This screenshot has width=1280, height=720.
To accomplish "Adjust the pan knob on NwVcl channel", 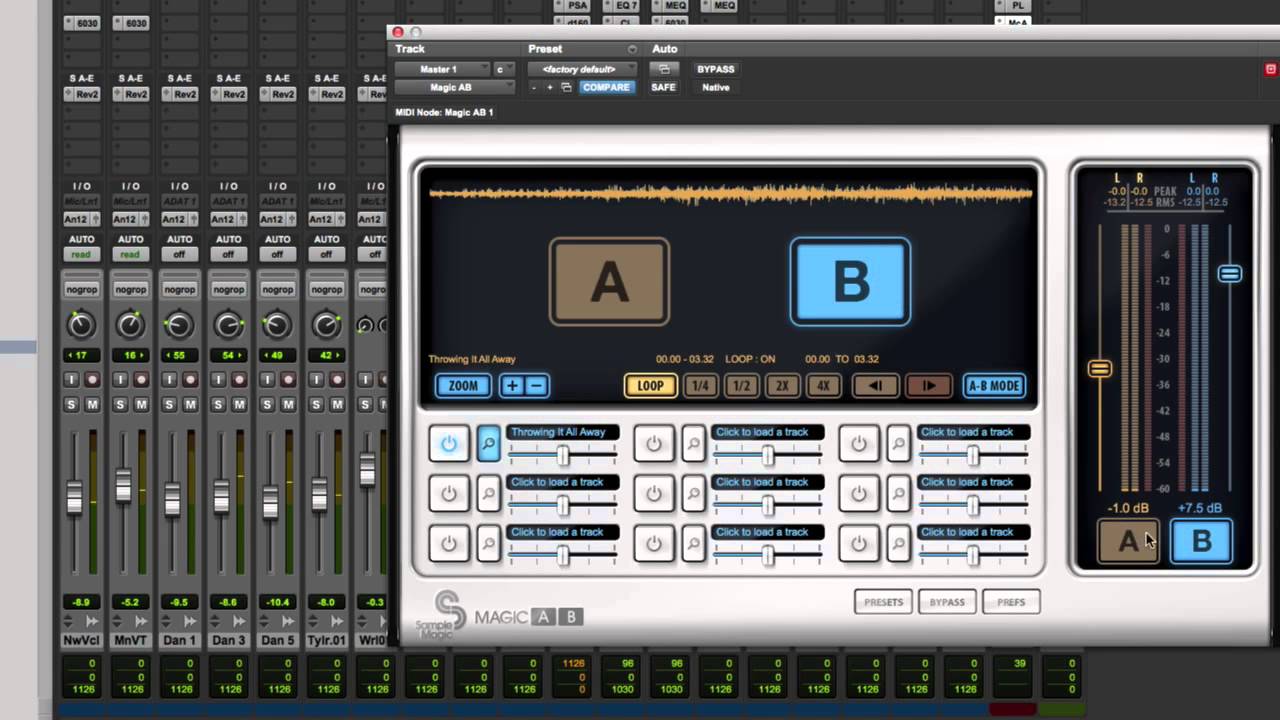I will [x=81, y=324].
